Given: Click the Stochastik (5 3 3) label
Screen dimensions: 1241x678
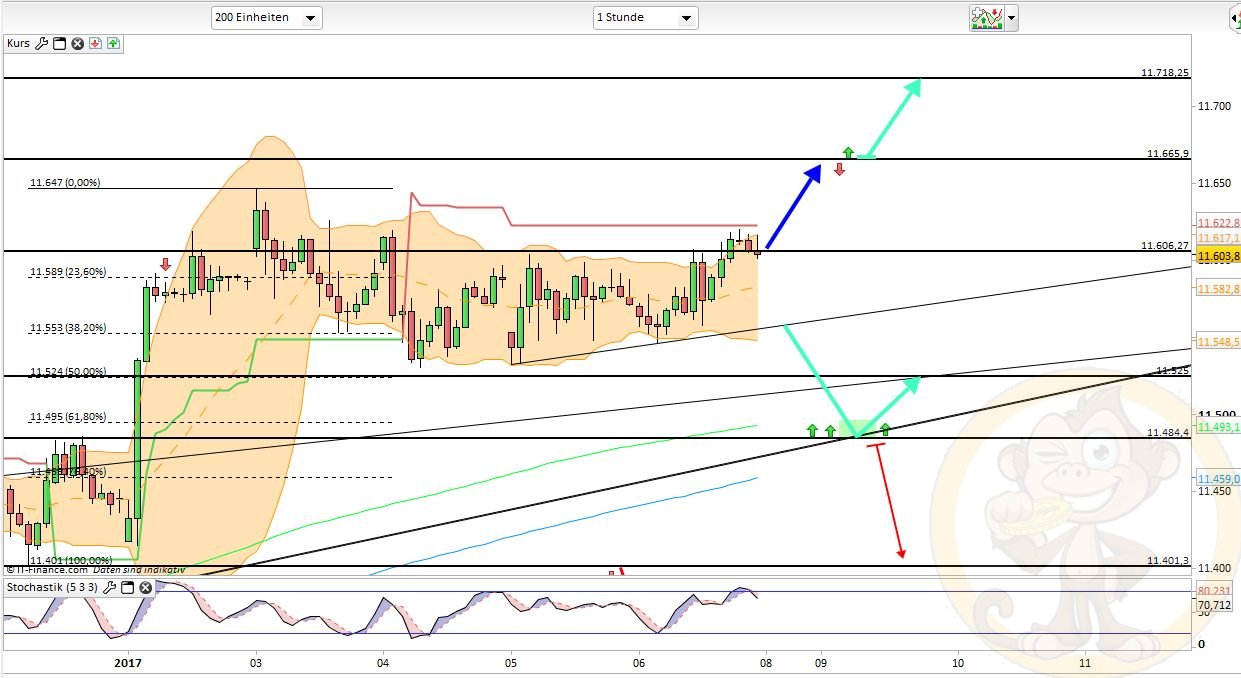Looking at the screenshot, I should click(52, 587).
